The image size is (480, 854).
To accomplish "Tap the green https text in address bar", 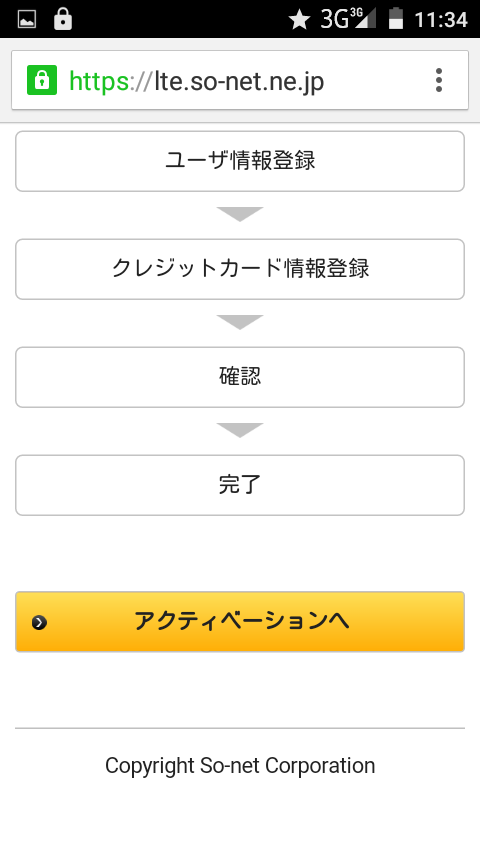I will (100, 82).
